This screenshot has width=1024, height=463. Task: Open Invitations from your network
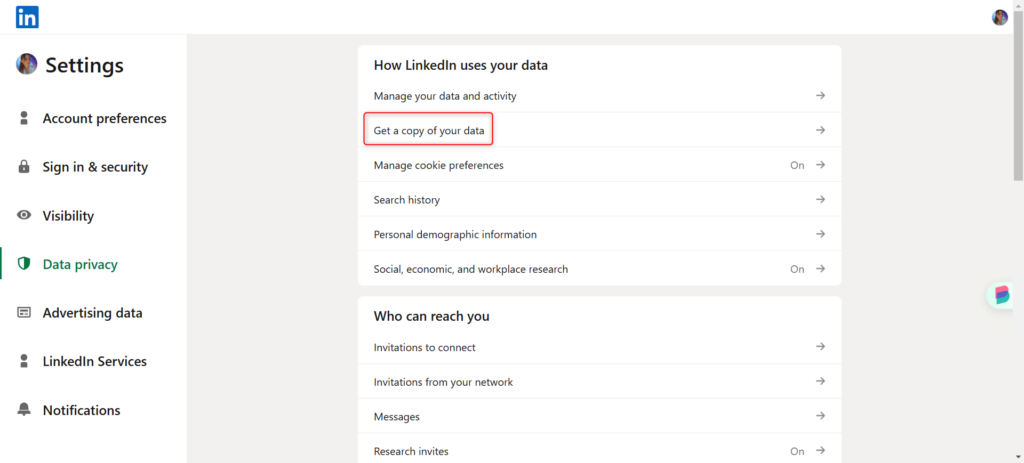point(600,381)
